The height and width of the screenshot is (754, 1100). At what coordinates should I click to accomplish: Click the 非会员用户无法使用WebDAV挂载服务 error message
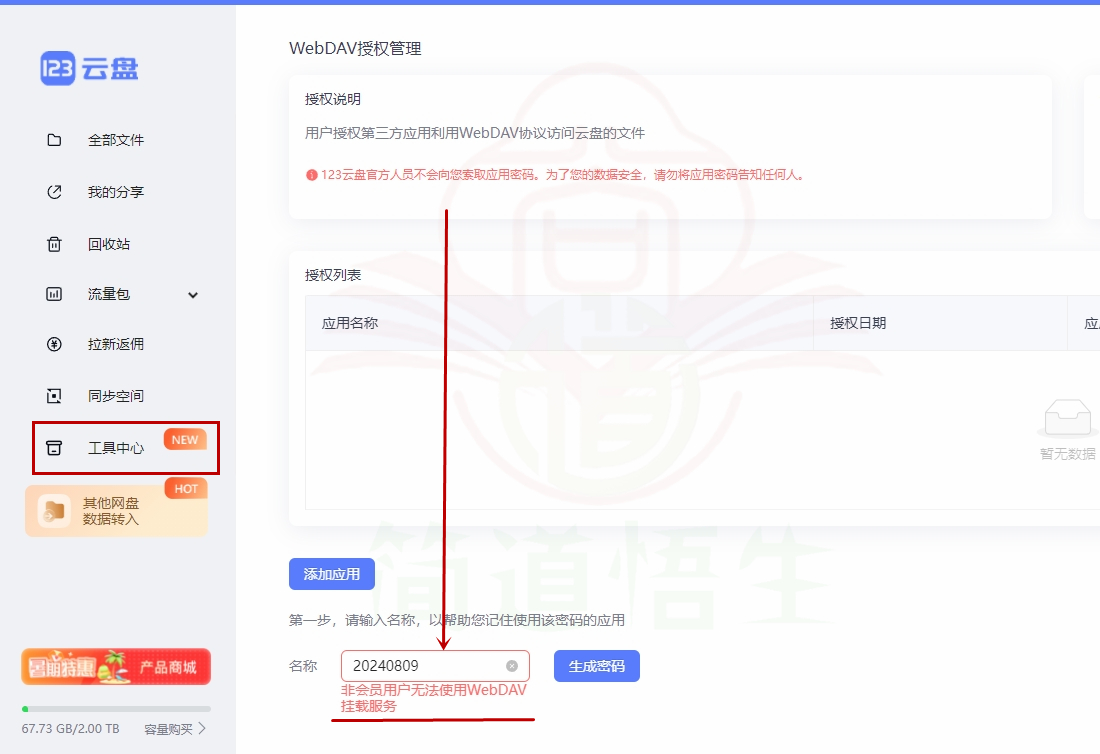pos(434,698)
